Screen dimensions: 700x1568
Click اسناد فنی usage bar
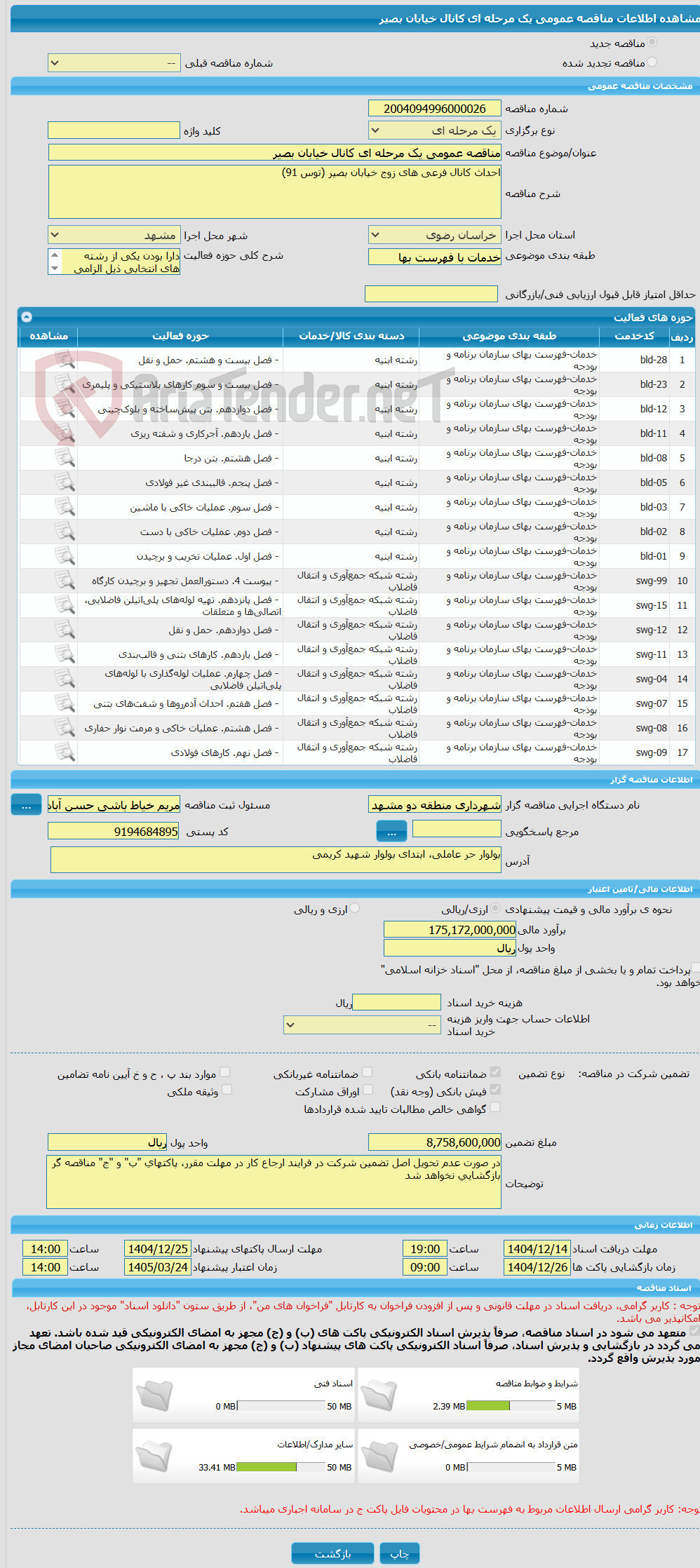[281, 1406]
